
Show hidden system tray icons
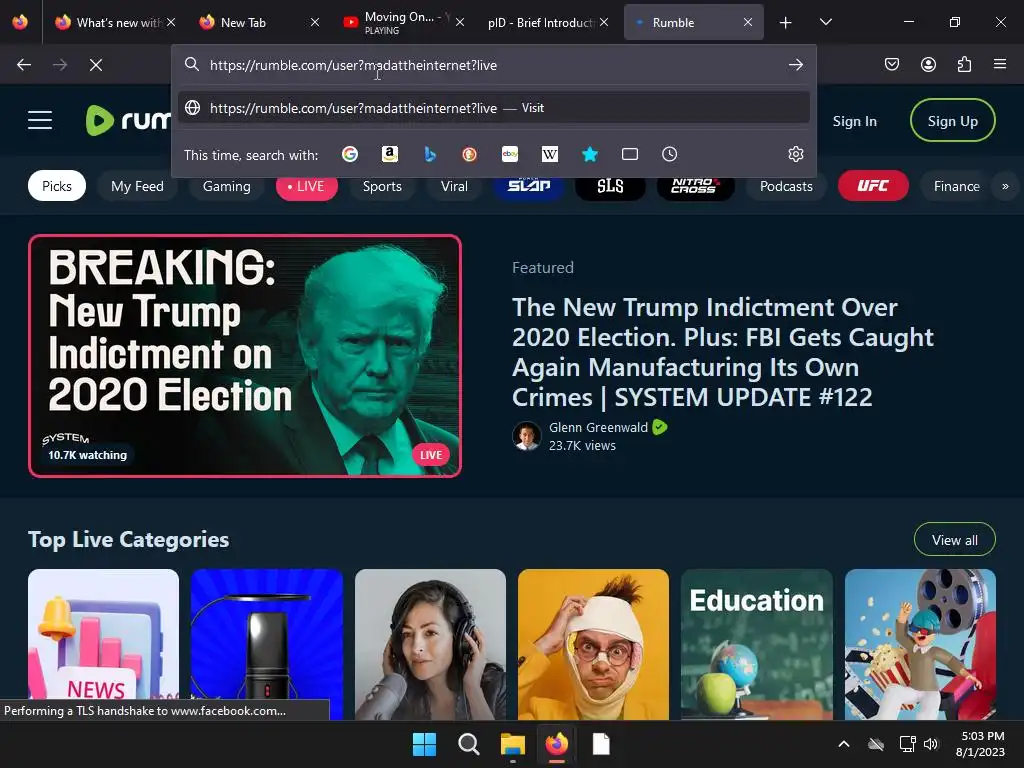click(844, 744)
